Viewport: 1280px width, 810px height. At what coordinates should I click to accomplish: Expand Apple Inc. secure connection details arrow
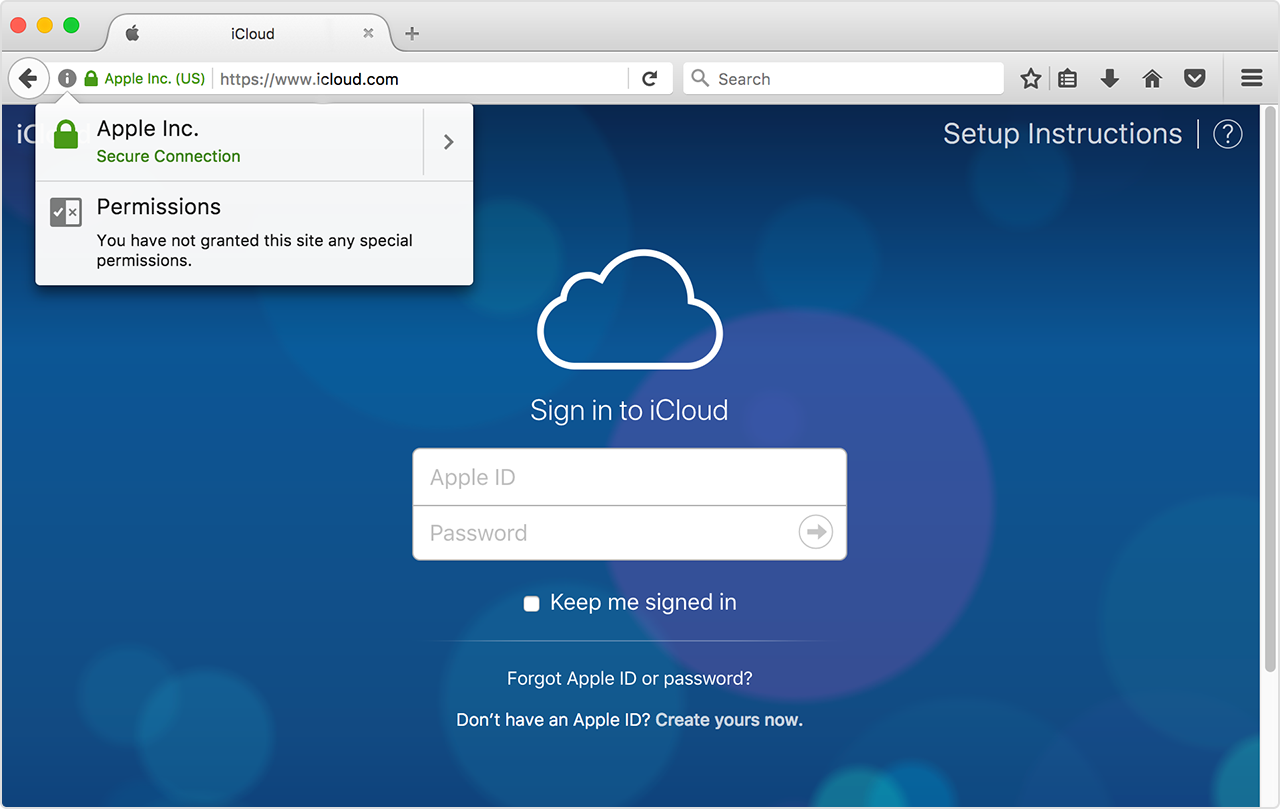(448, 142)
